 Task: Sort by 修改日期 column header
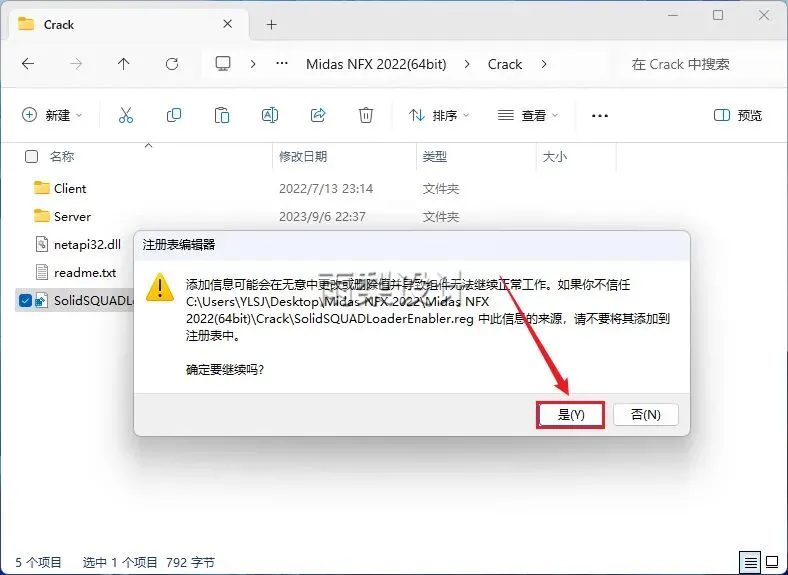tap(303, 156)
